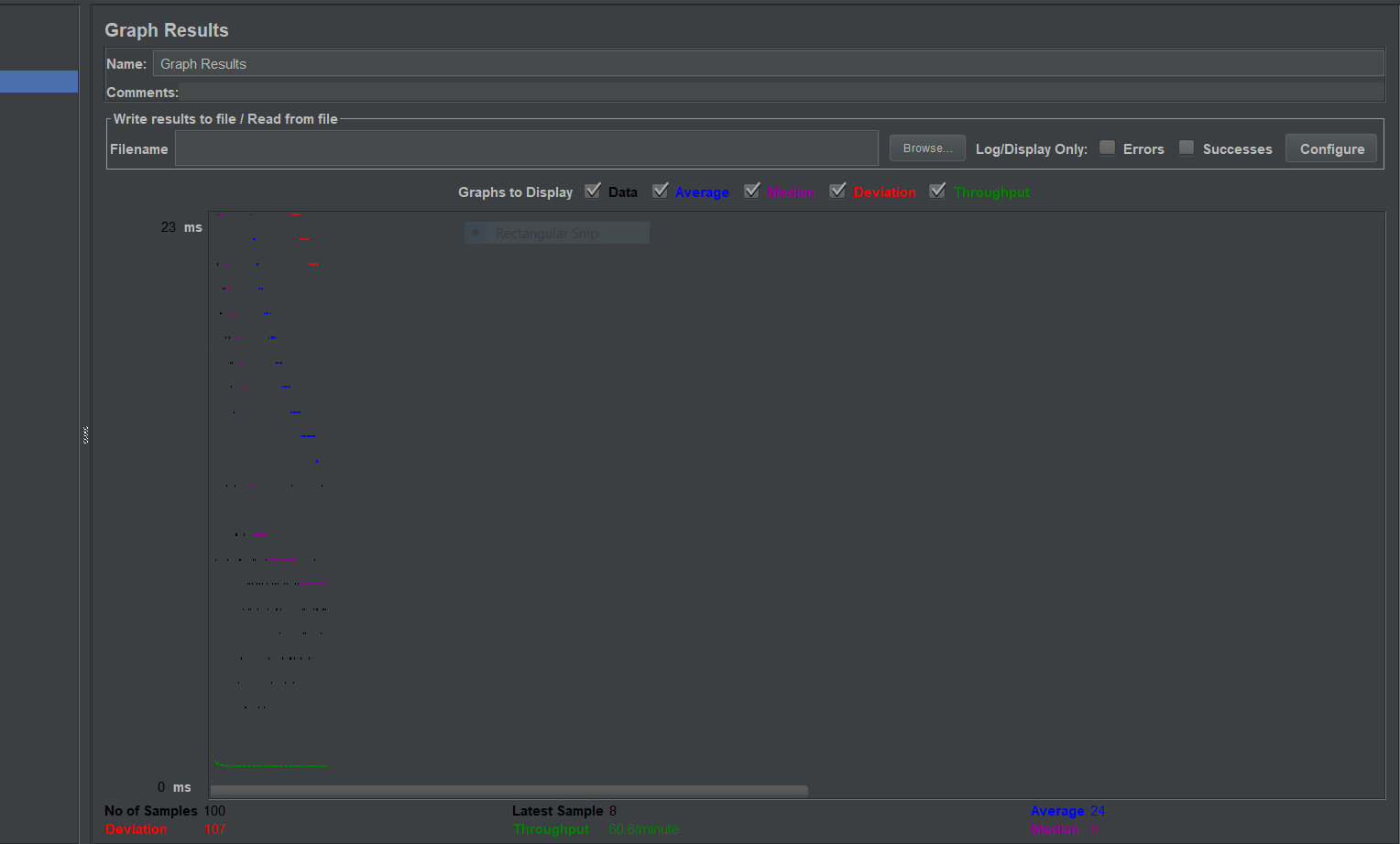Click the panel divider grip dots
The image size is (1400, 844).
[x=85, y=433]
